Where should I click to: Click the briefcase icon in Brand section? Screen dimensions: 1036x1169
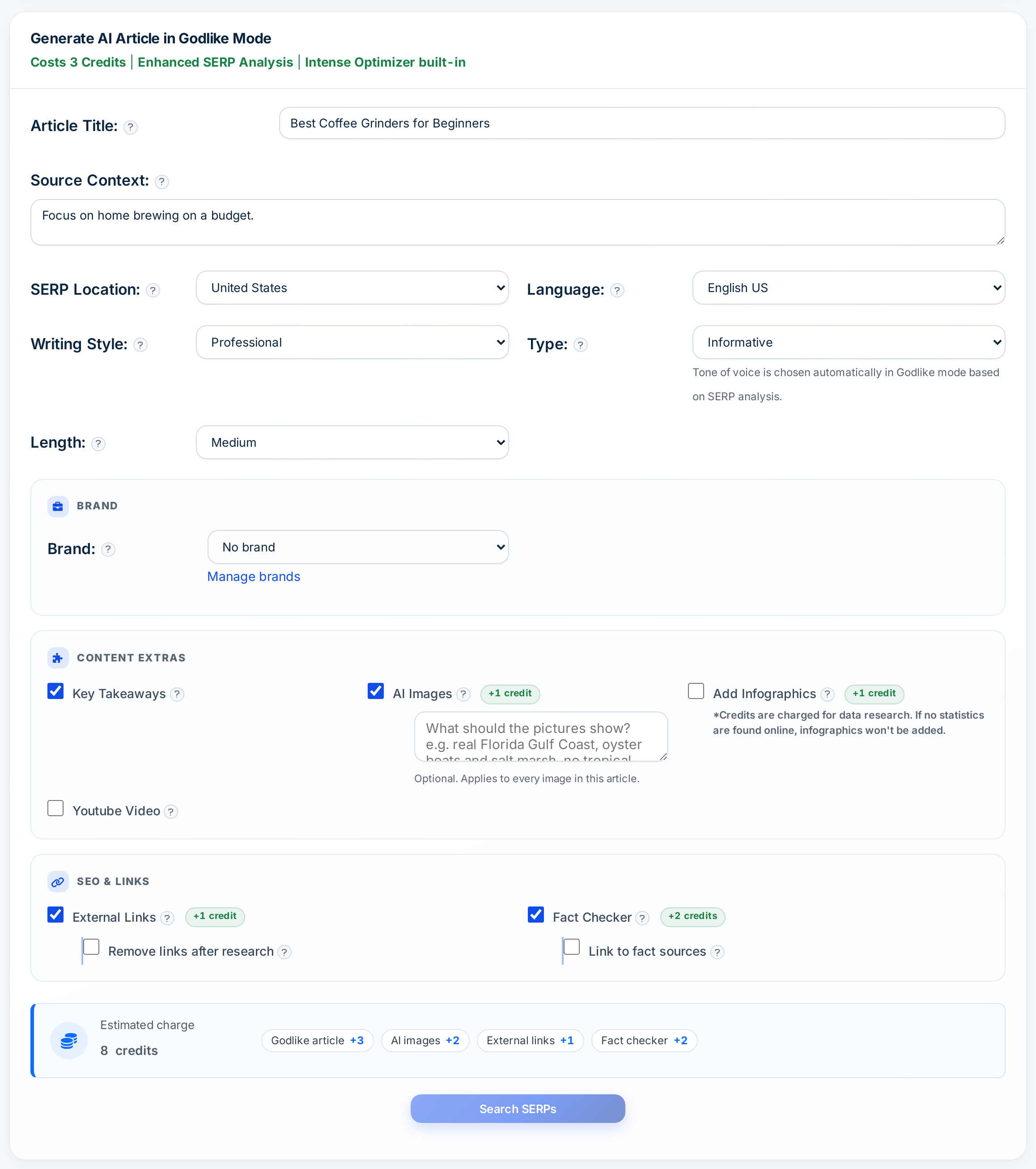coord(58,507)
